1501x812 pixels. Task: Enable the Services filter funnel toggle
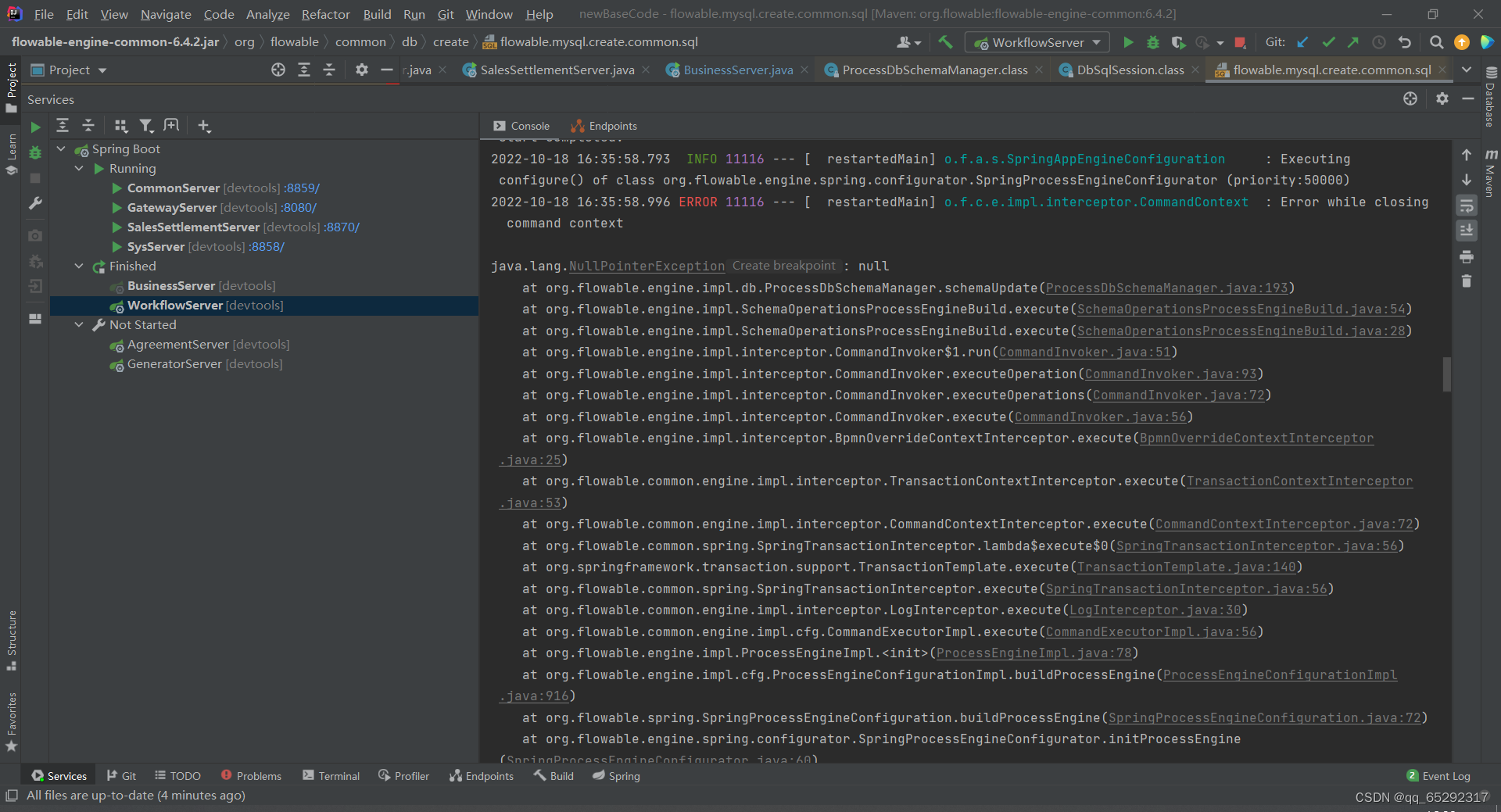tap(146, 125)
